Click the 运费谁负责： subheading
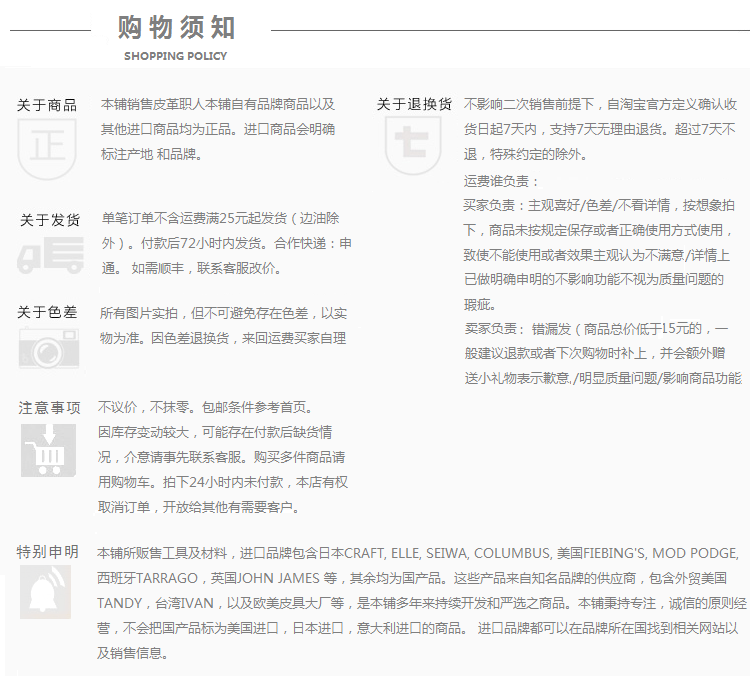 501,181
